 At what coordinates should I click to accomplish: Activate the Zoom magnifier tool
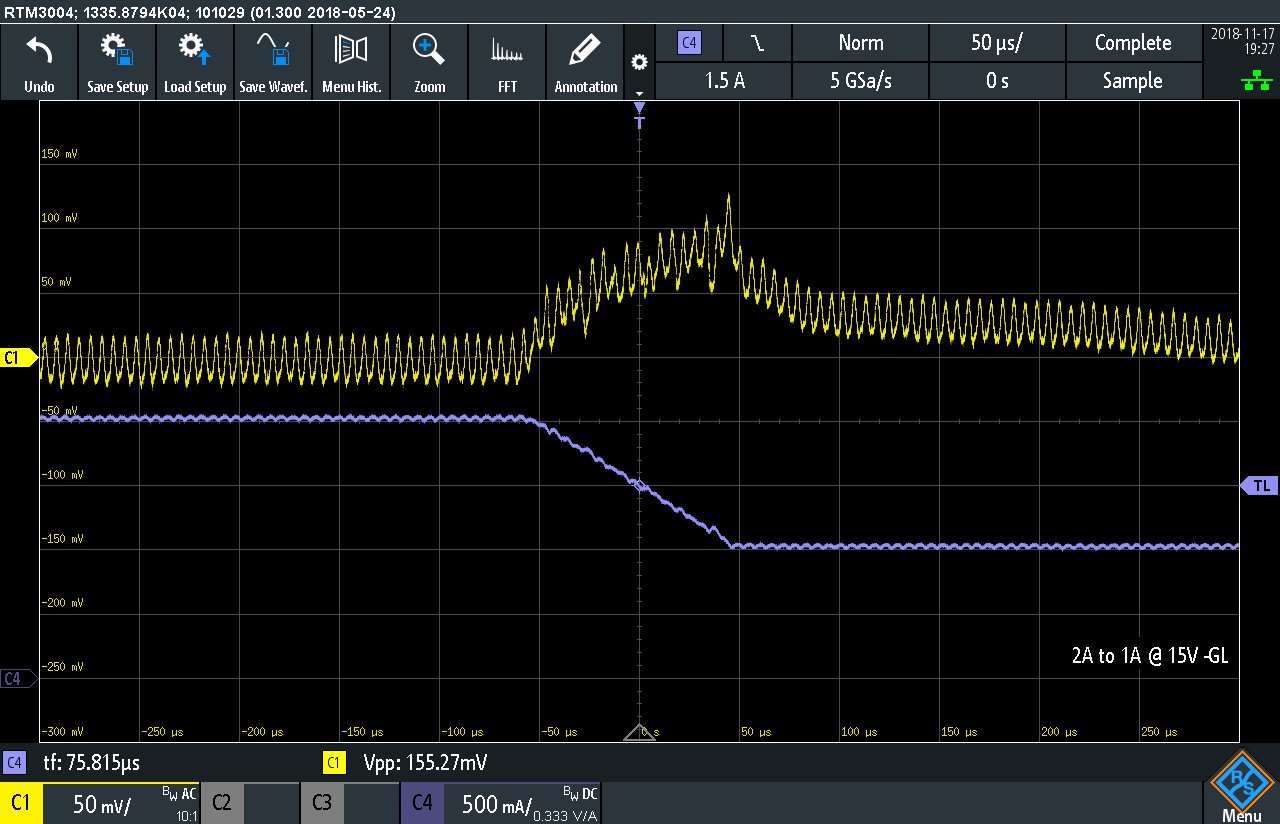click(429, 62)
